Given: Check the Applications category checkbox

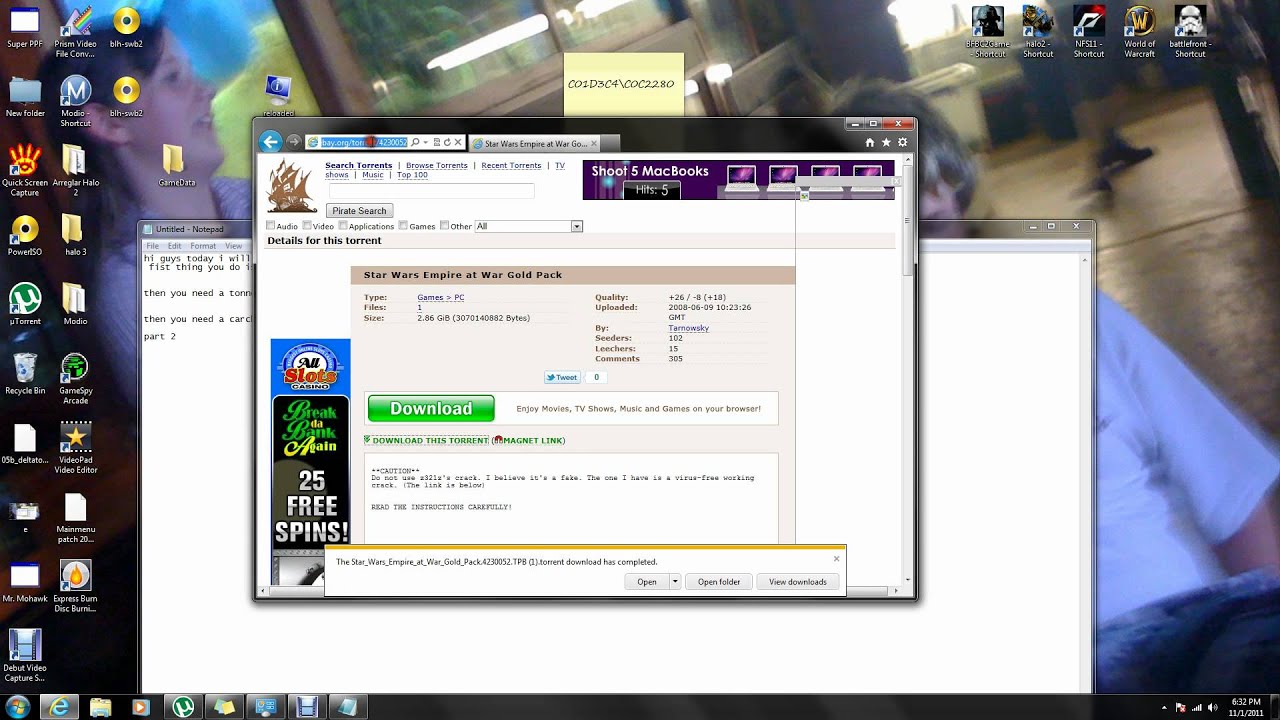Looking at the screenshot, I should 342,226.
